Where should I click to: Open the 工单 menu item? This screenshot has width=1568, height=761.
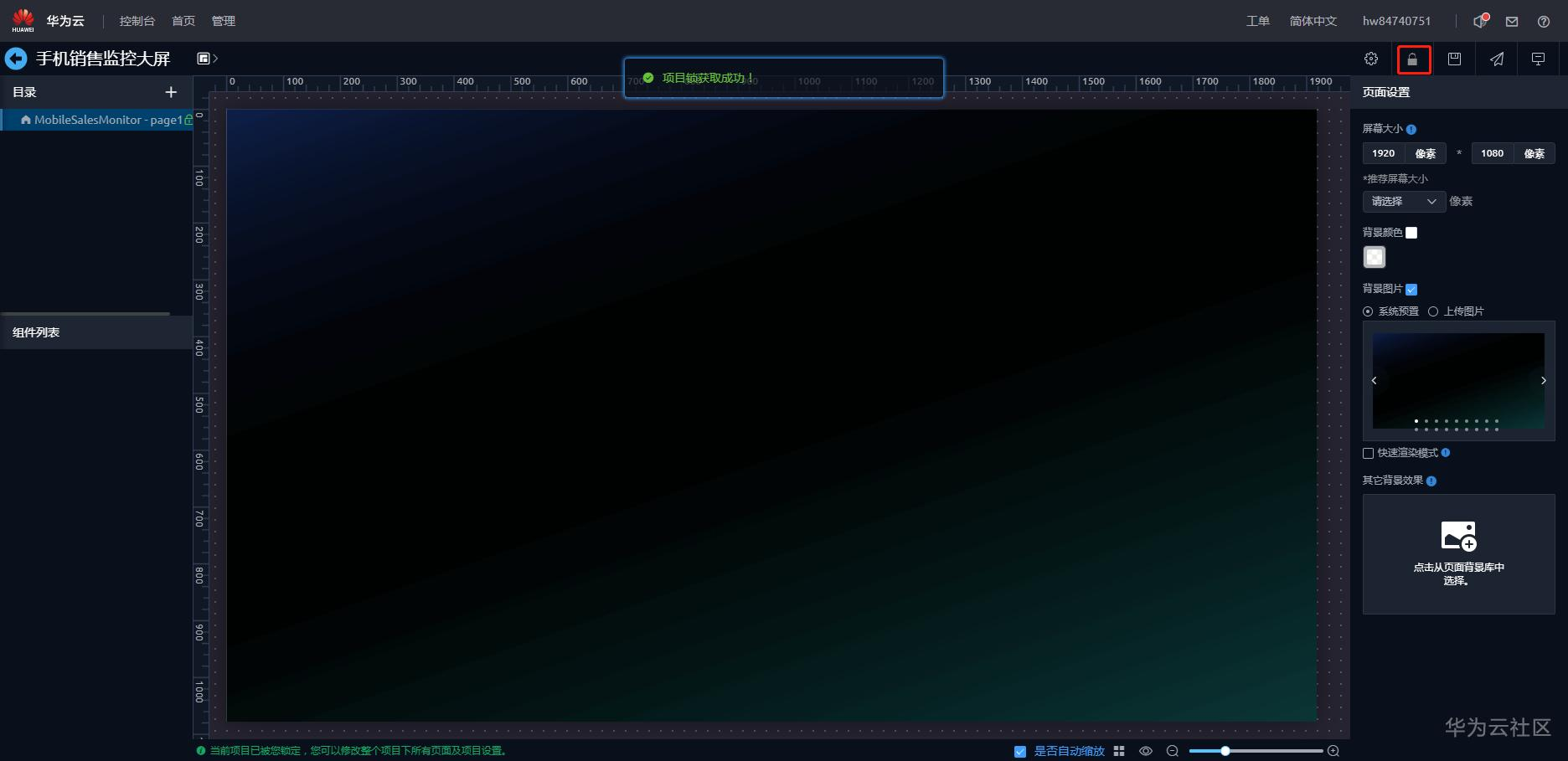pyautogui.click(x=1258, y=21)
